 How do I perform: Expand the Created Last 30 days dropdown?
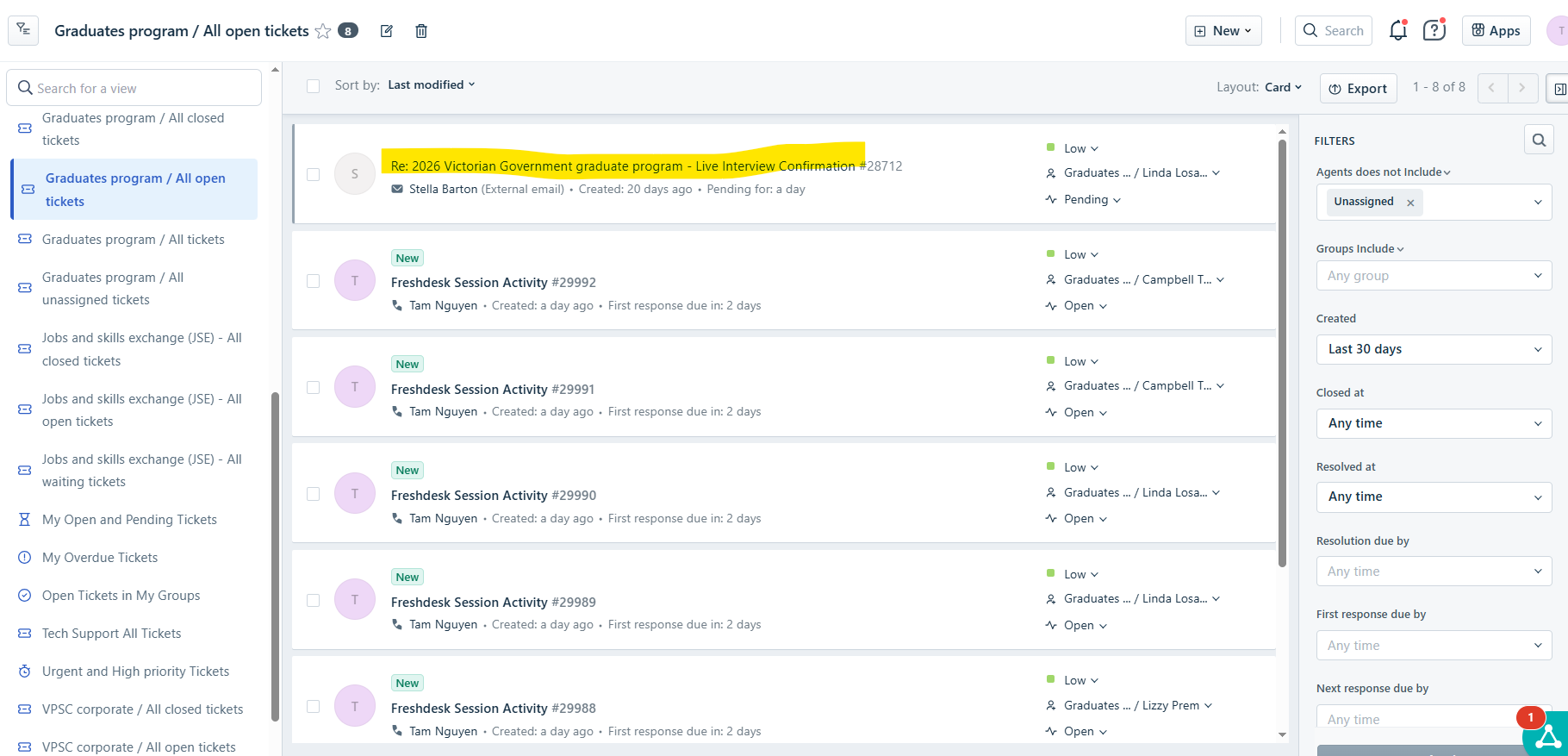[1434, 349]
